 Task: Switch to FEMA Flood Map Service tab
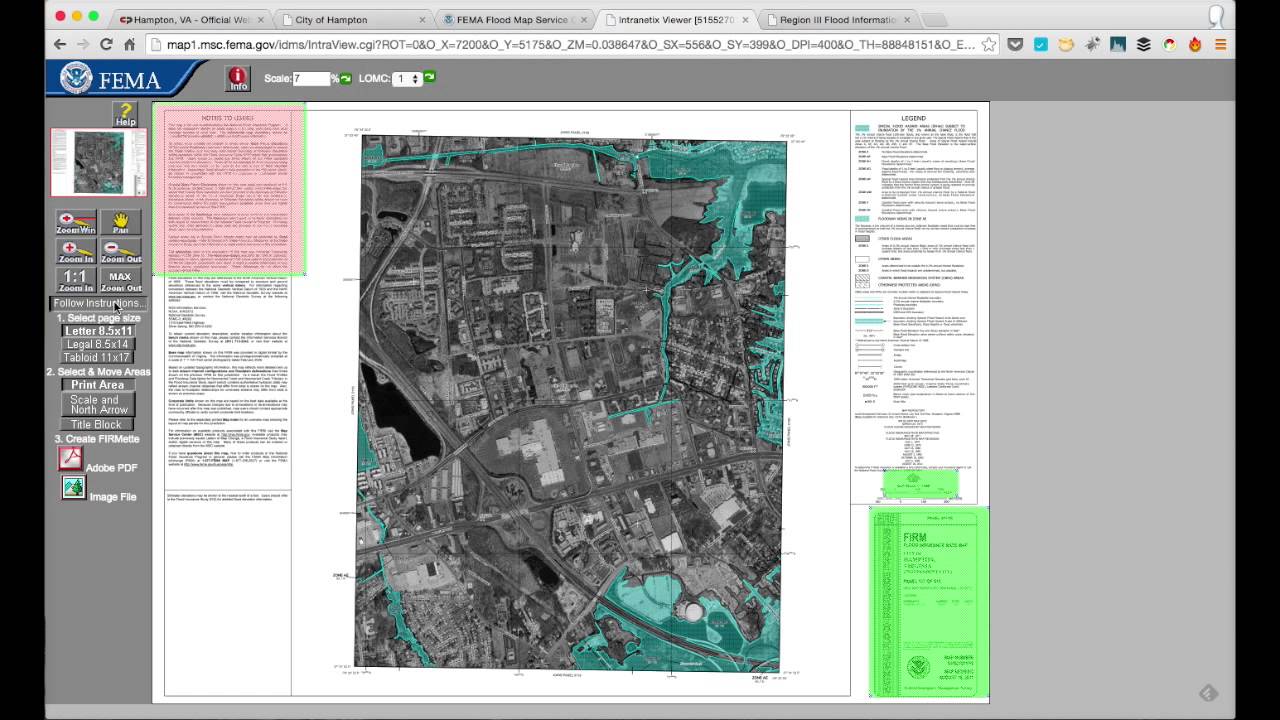pyautogui.click(x=513, y=19)
